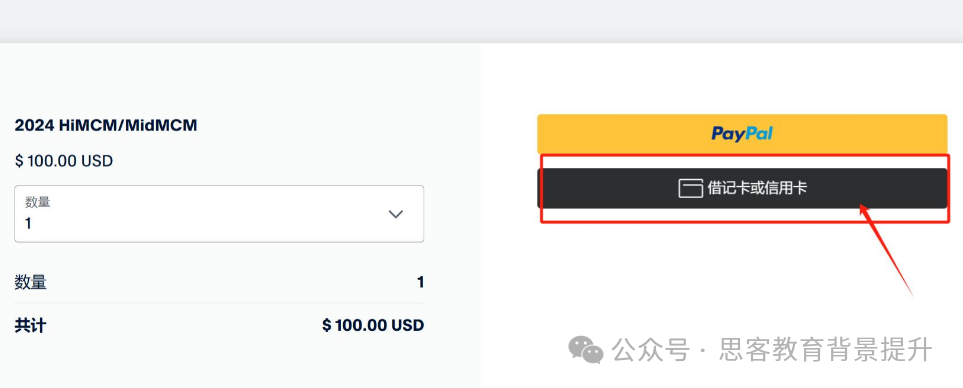Open the 数量 quantity dropdown box

(219, 214)
